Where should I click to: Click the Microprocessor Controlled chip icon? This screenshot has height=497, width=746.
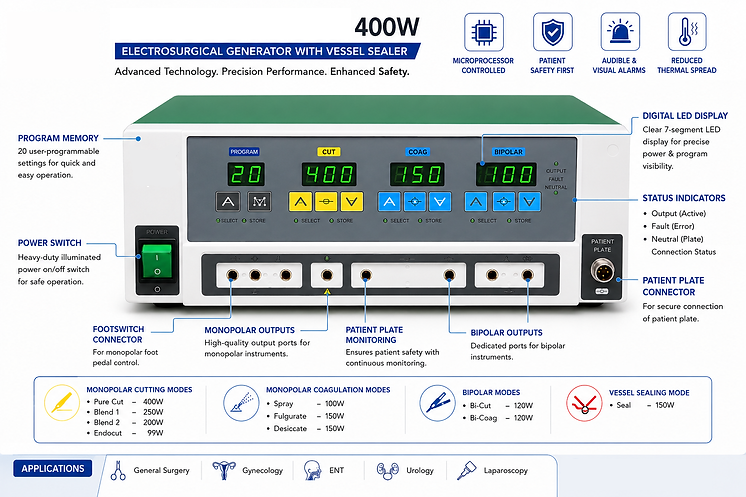point(483,32)
